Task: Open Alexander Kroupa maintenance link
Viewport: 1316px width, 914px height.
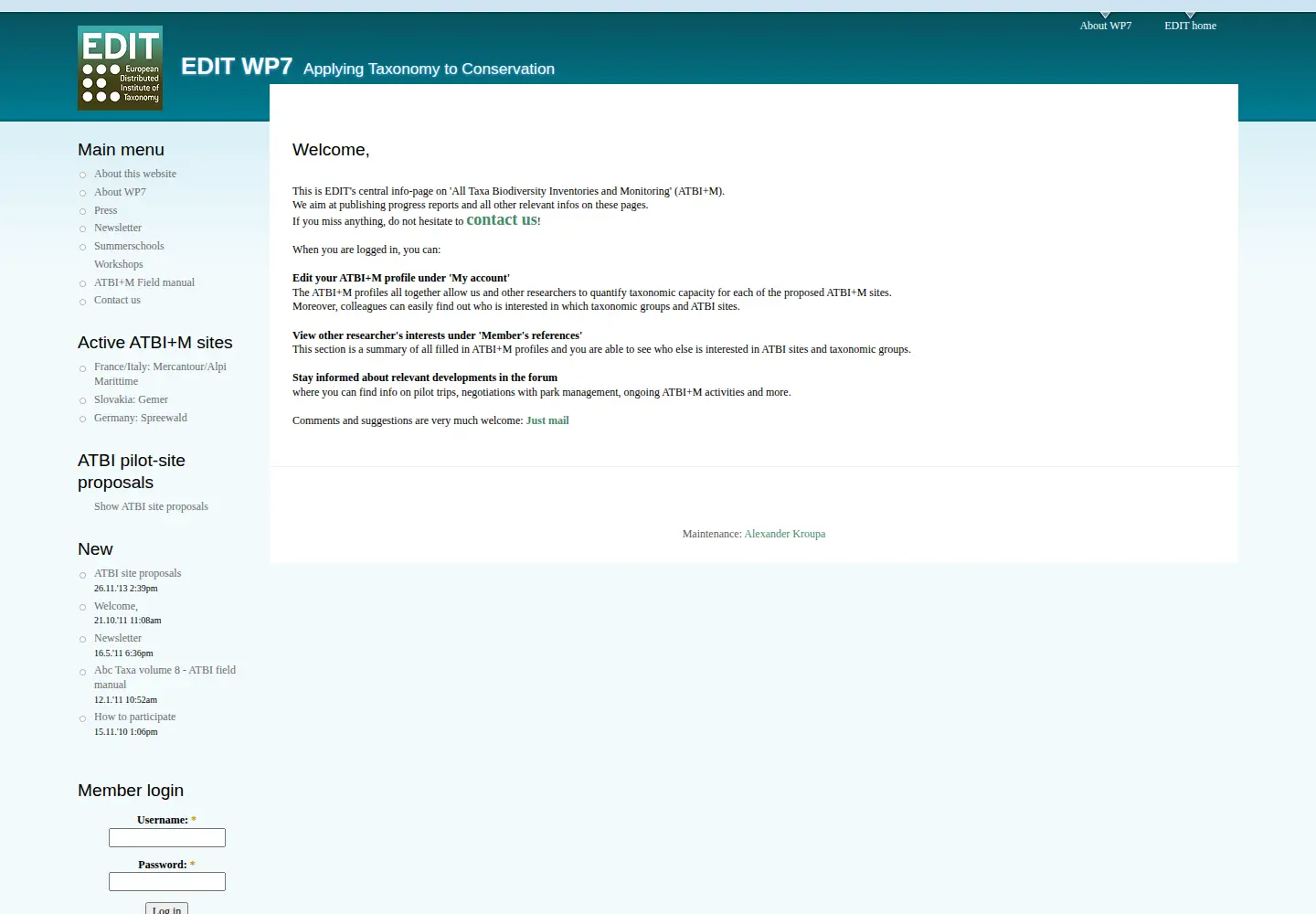Action: point(785,534)
